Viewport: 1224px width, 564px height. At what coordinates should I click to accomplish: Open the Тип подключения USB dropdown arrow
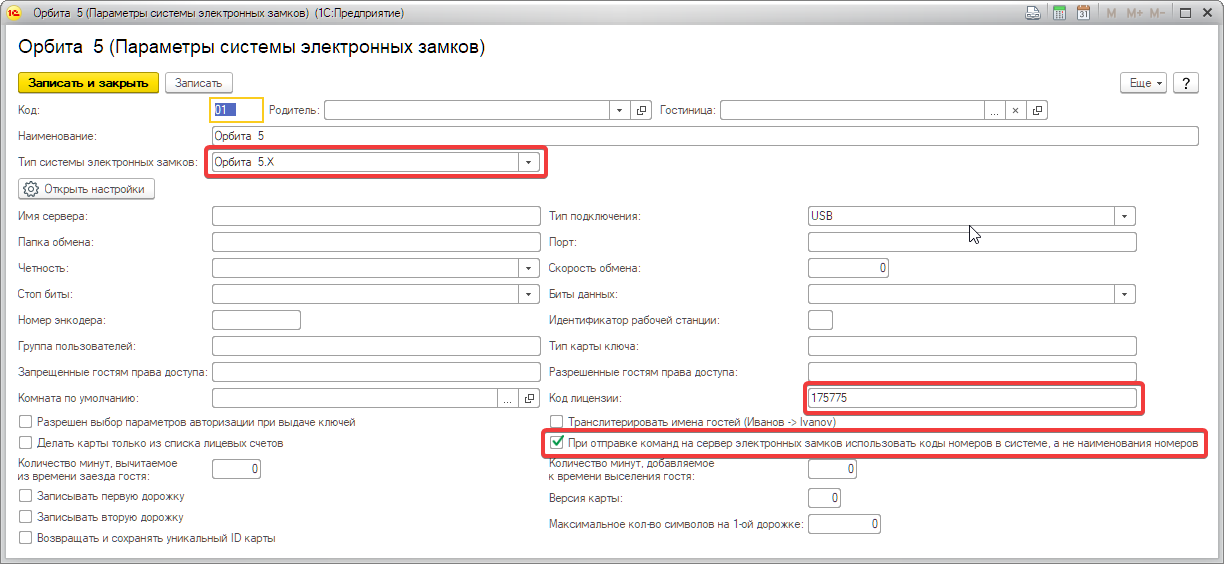[1126, 216]
